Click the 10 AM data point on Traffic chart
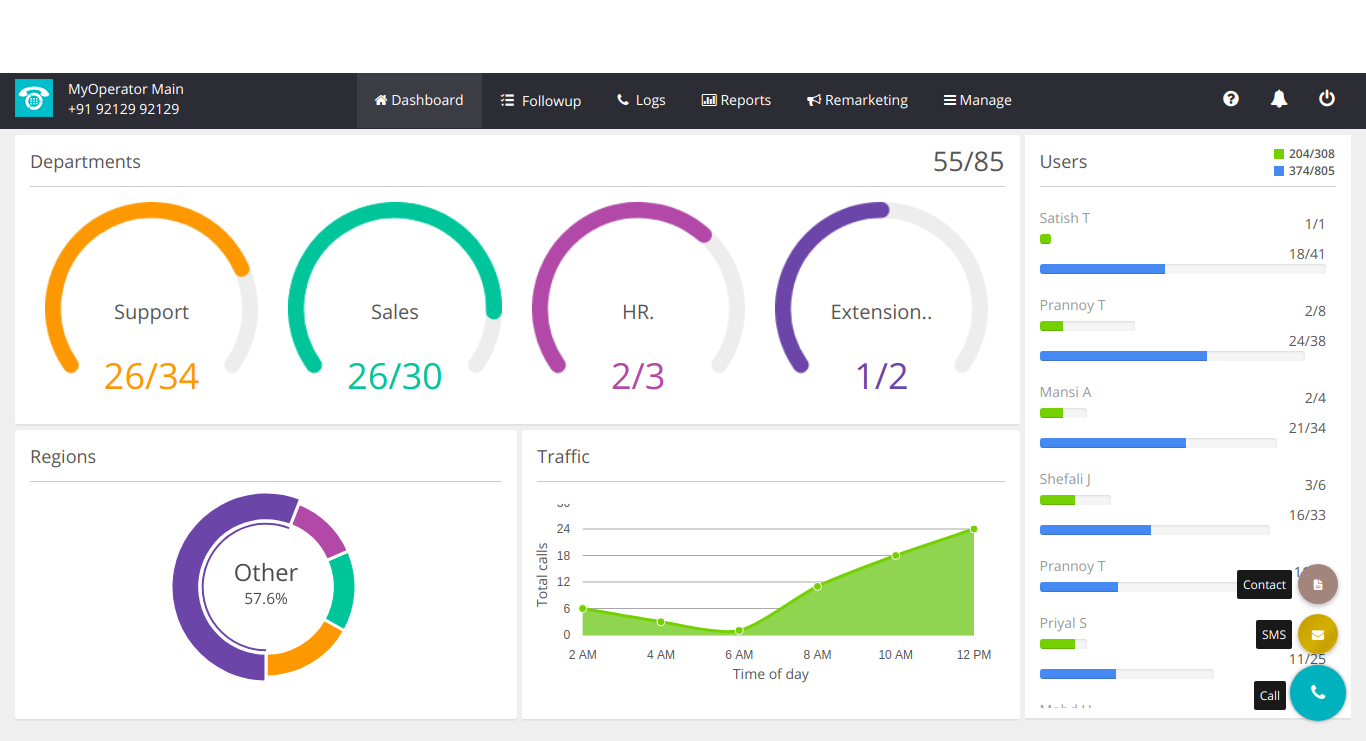 tap(896, 555)
